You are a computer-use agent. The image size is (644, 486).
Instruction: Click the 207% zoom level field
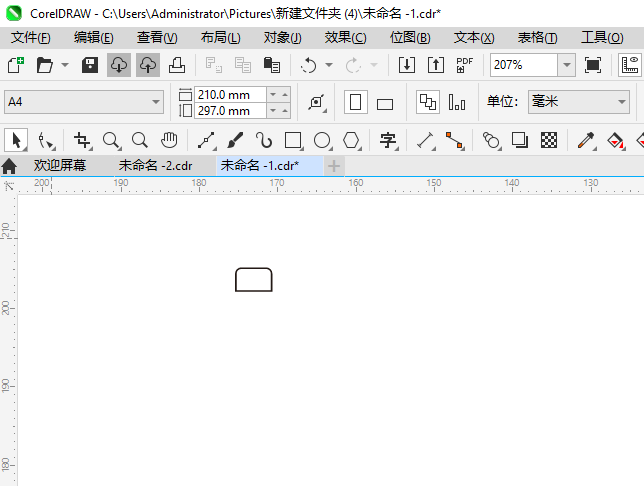524,65
